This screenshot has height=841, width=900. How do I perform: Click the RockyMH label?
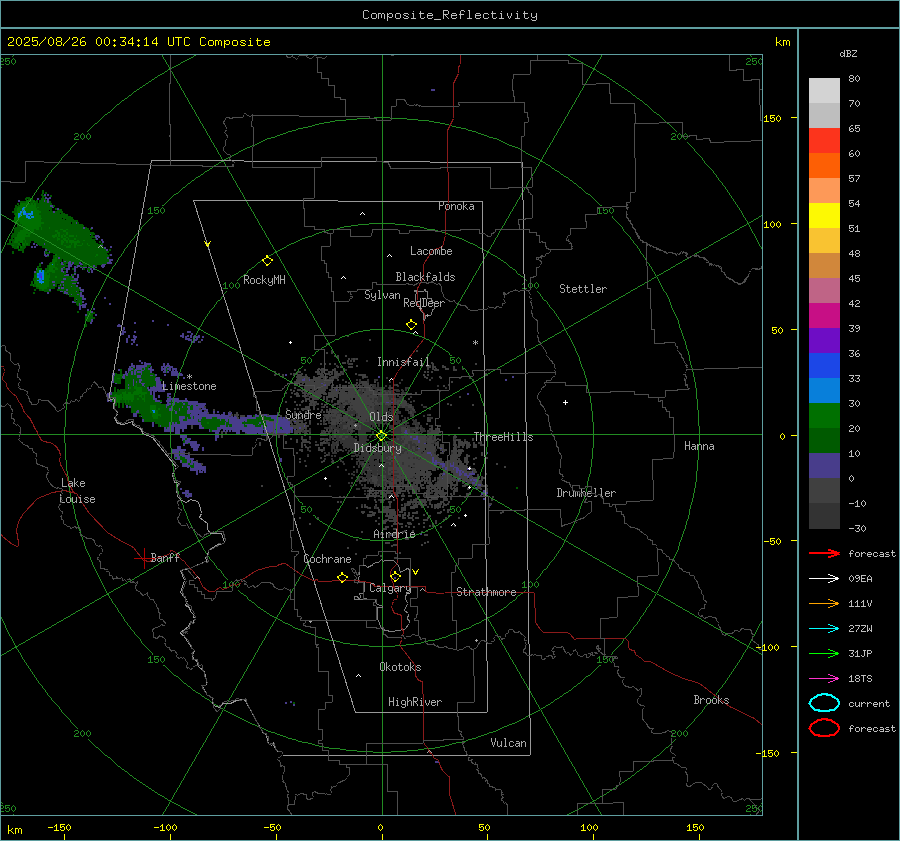point(264,280)
